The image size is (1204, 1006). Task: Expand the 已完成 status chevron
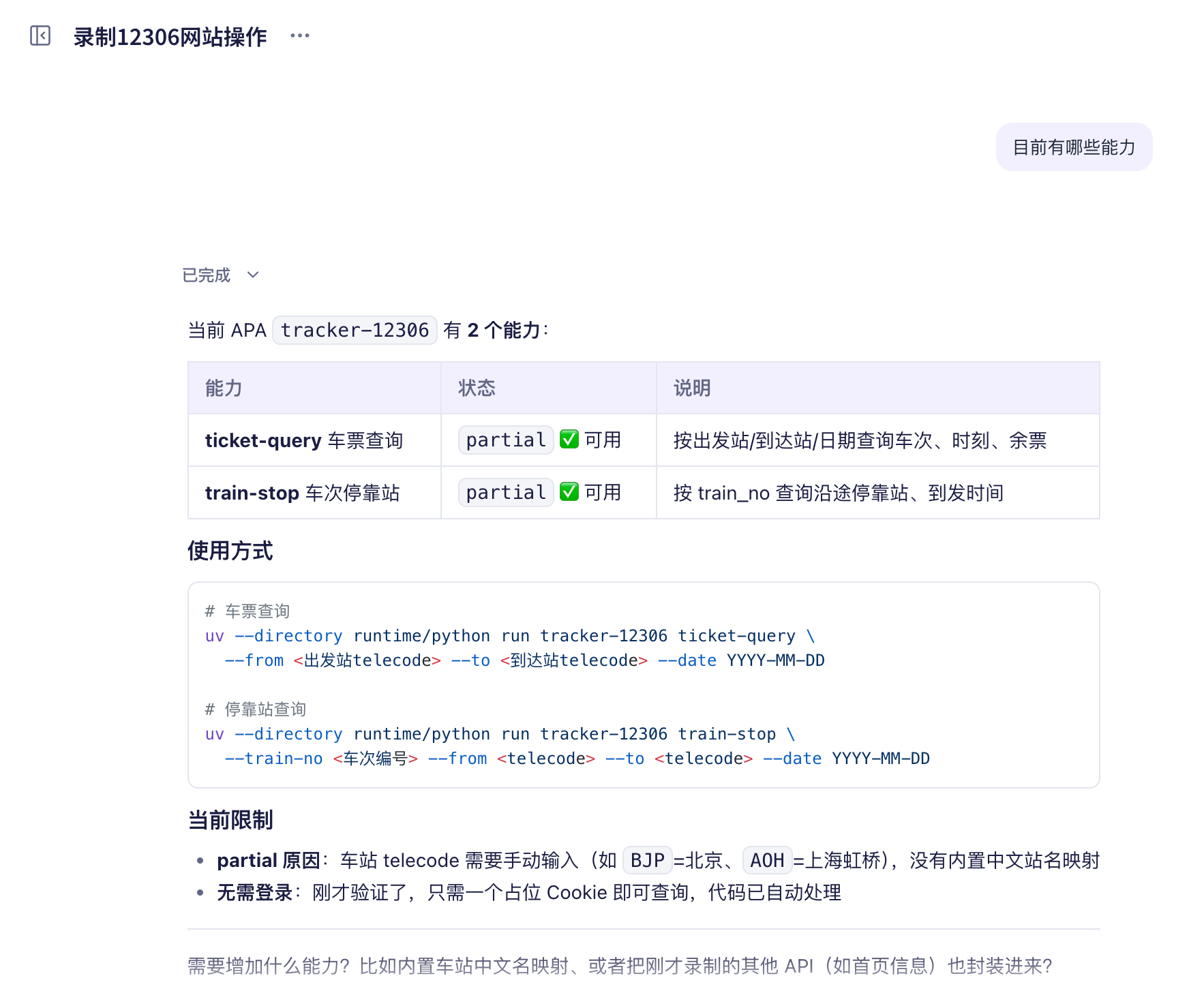pos(253,275)
